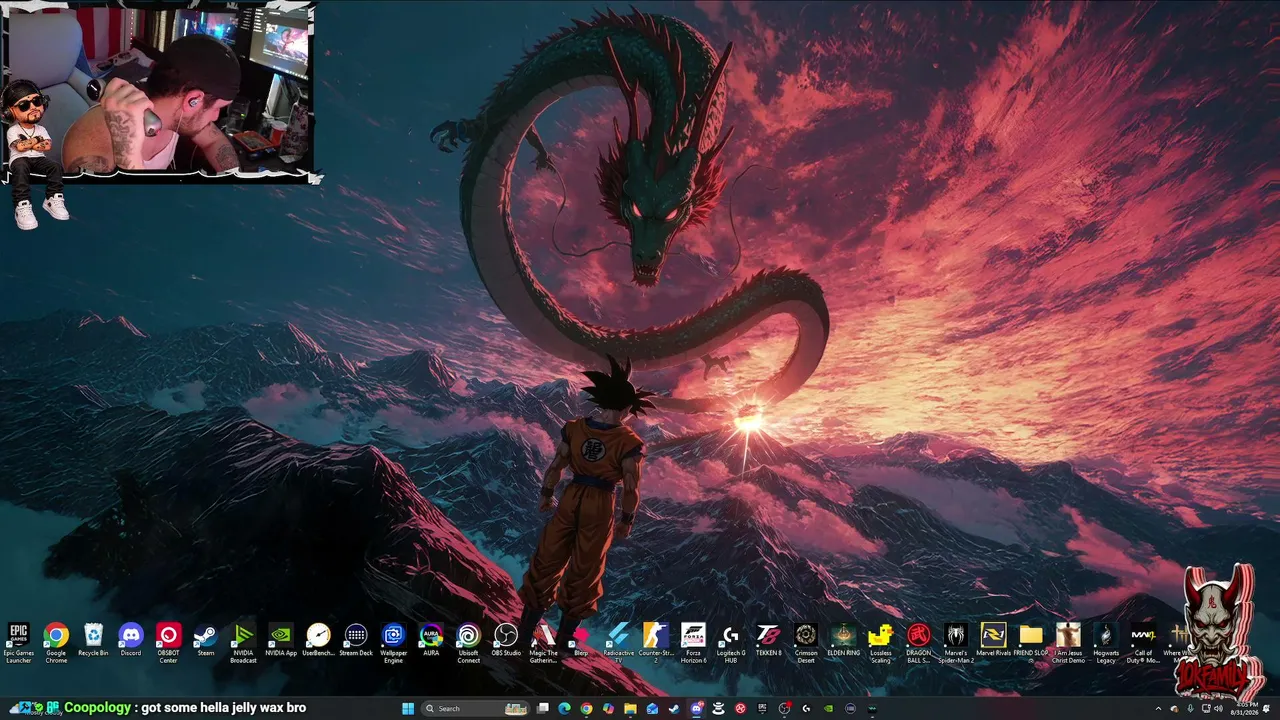Click the Magic The Gathering desktop icon

(x=543, y=643)
